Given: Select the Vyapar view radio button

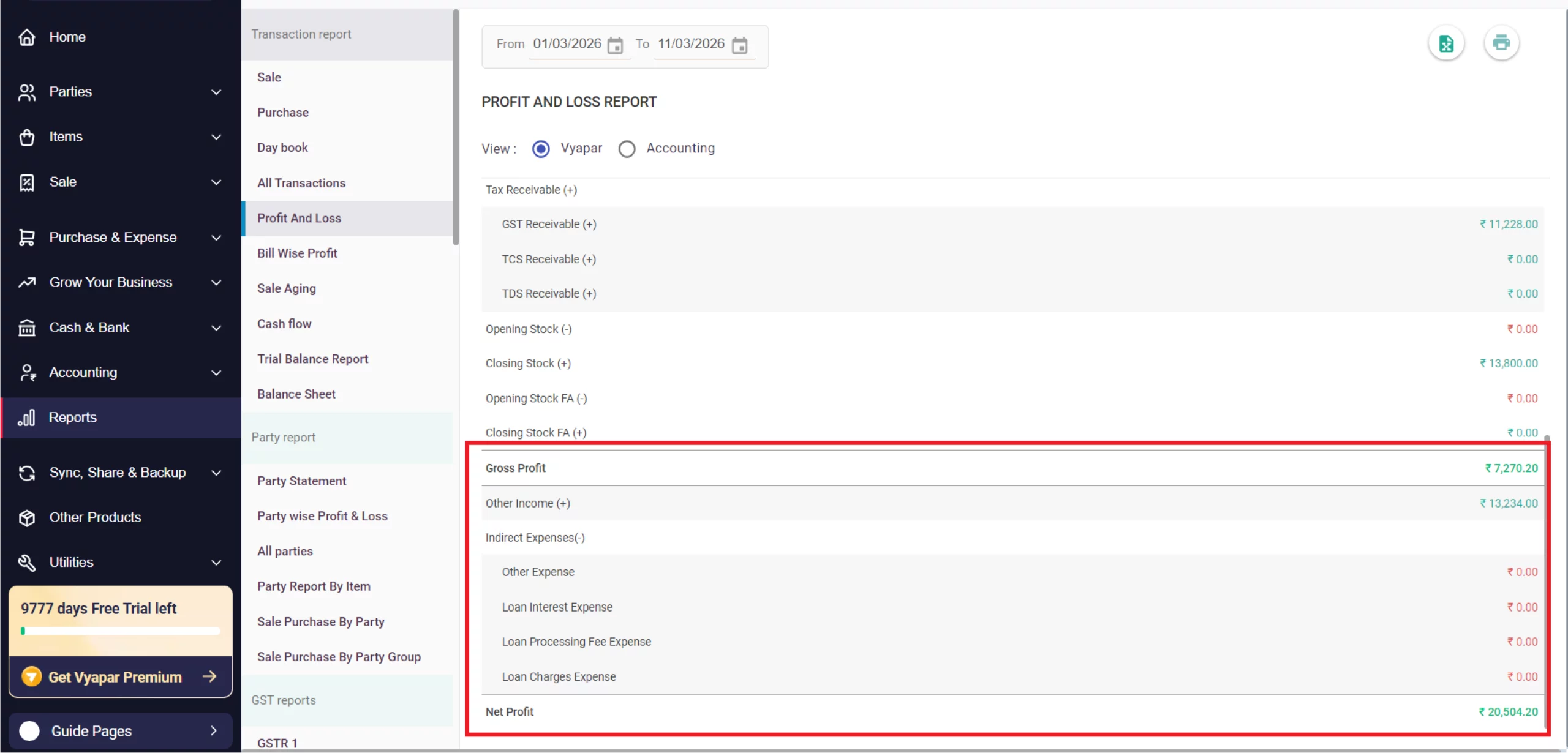Looking at the screenshot, I should pos(541,149).
